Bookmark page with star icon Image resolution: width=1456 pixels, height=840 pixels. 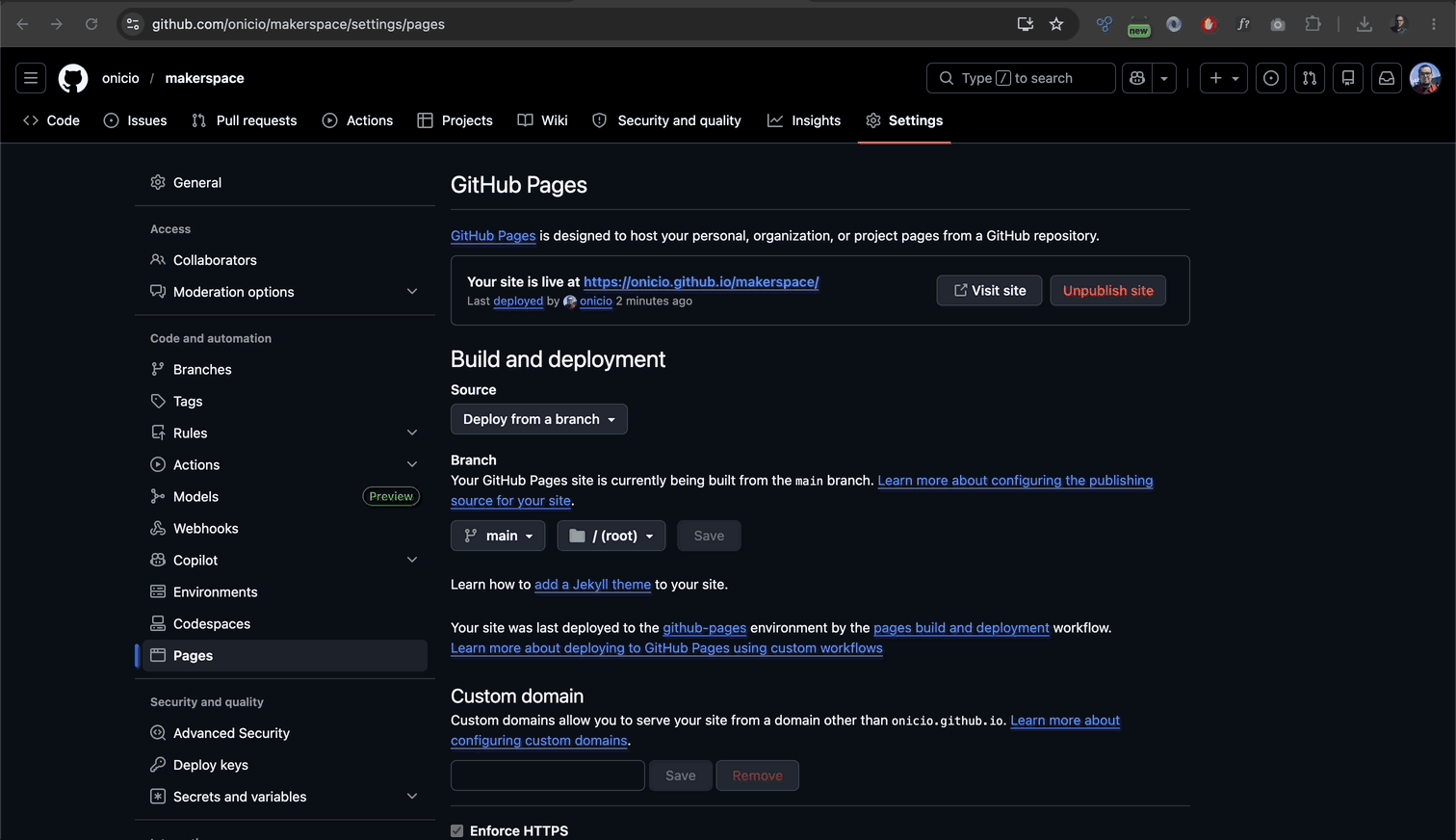(x=1056, y=24)
